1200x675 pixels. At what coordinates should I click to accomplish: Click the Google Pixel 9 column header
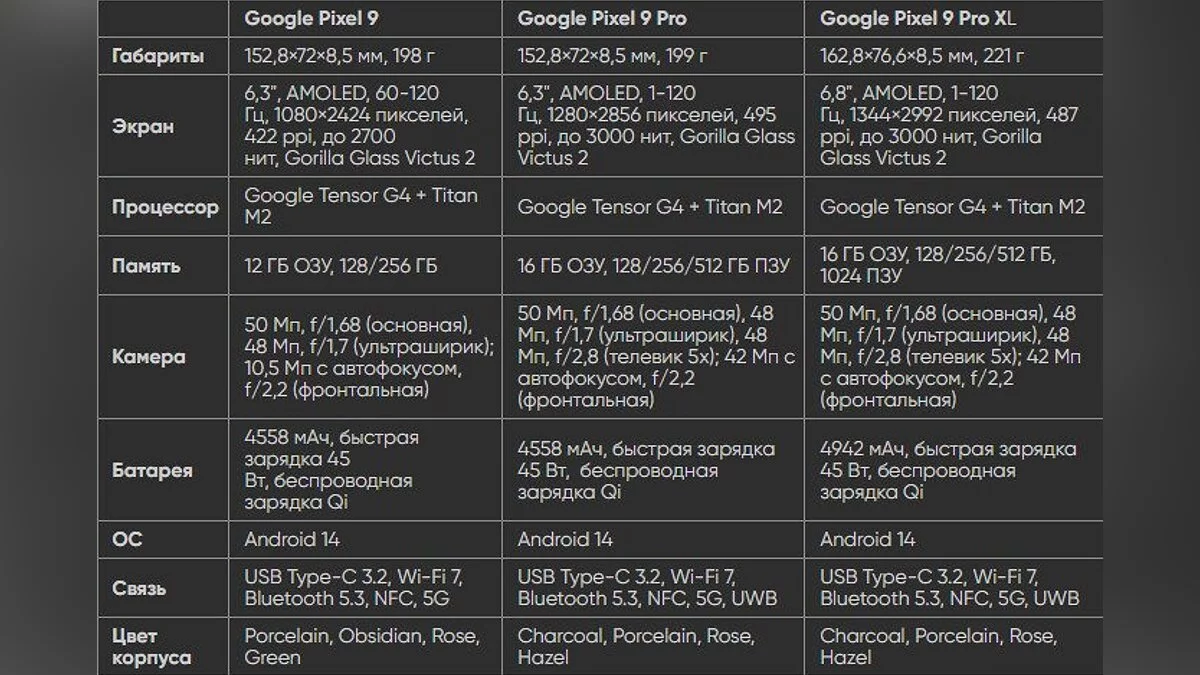pos(311,18)
